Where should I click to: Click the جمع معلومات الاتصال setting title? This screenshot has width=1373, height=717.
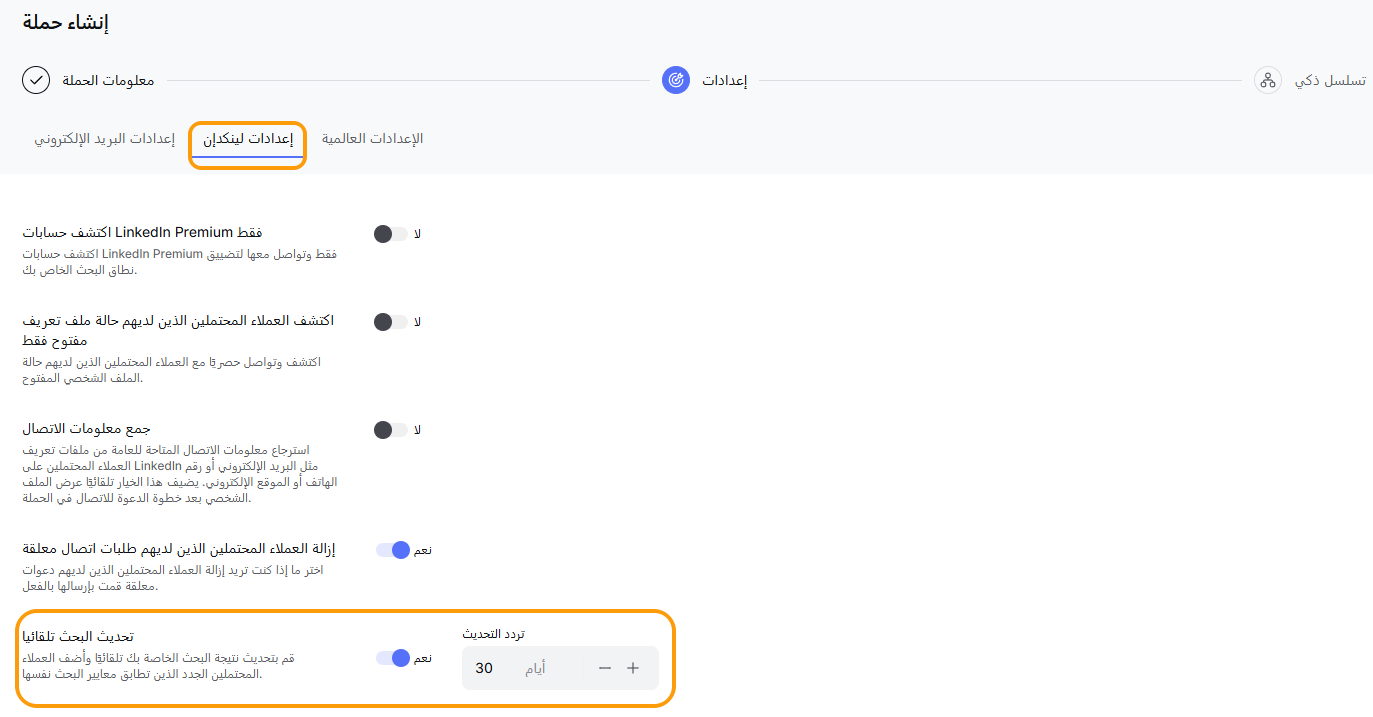(86, 429)
